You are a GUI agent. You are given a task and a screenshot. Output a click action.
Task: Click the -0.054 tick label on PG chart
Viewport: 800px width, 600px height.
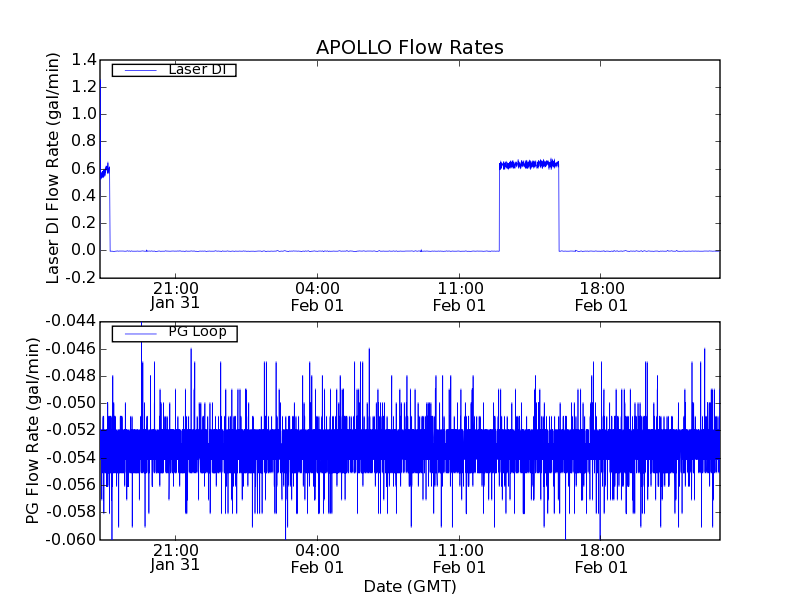[71, 458]
